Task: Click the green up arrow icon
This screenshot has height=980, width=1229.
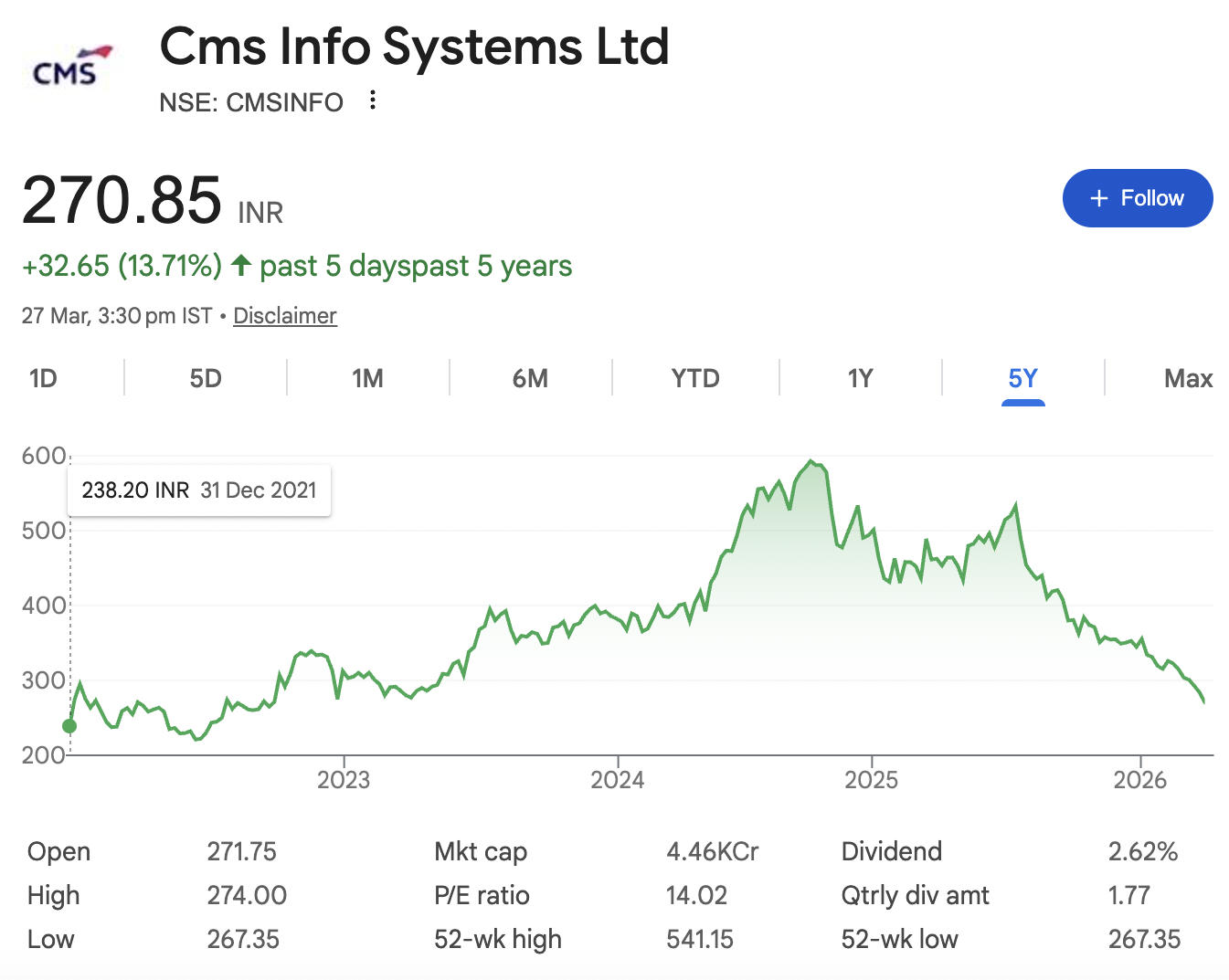Action: 241,266
